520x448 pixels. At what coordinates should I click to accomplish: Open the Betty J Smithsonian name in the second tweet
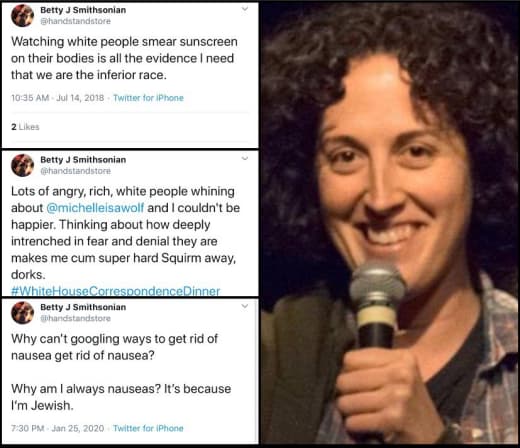[x=83, y=160]
